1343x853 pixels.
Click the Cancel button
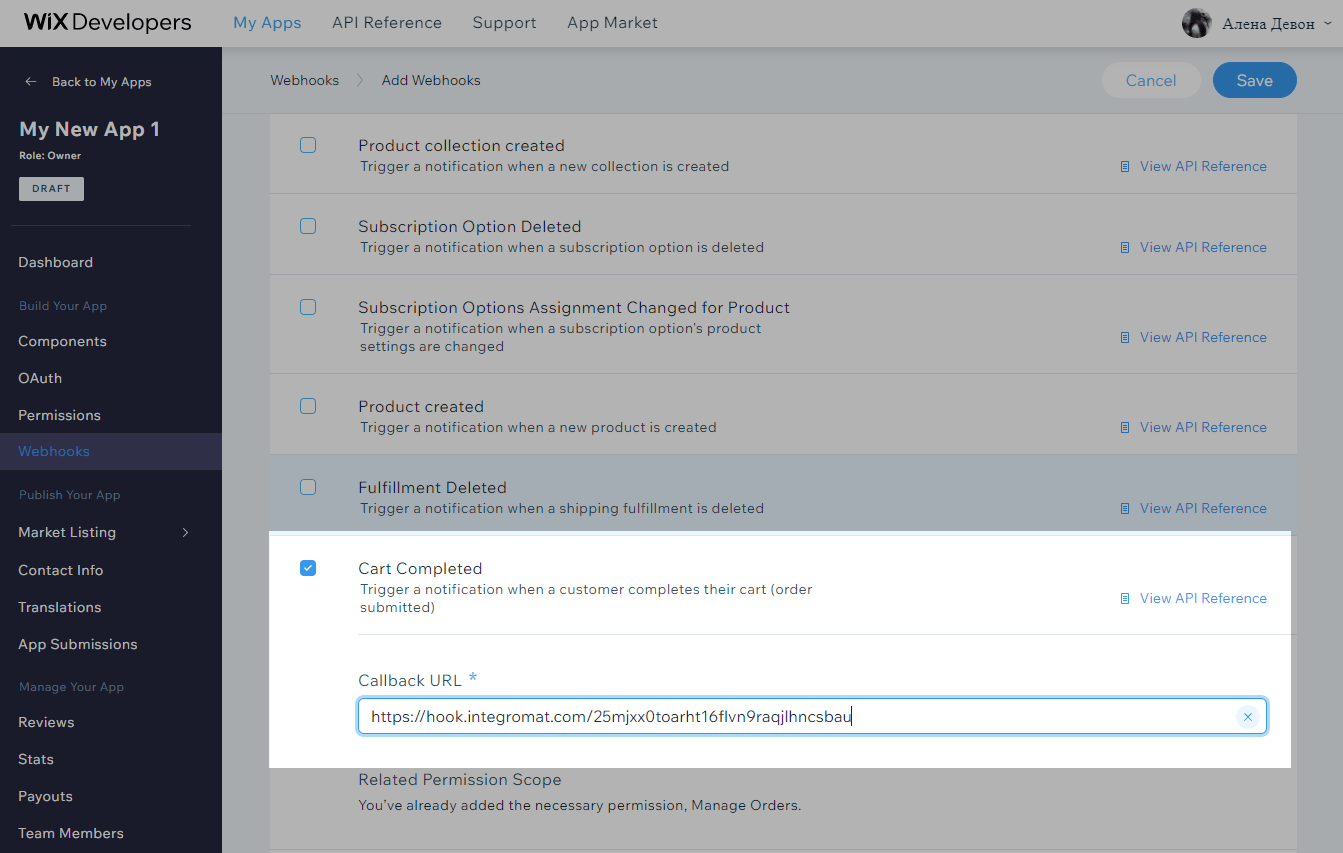point(1150,81)
